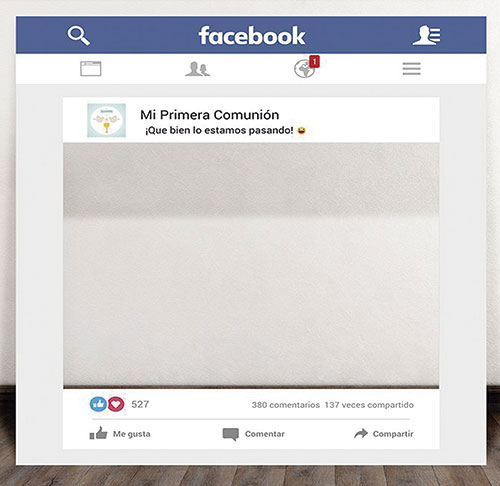This screenshot has width=500, height=486.
Task: Click the laughing emoji in post caption
Action: (301, 130)
